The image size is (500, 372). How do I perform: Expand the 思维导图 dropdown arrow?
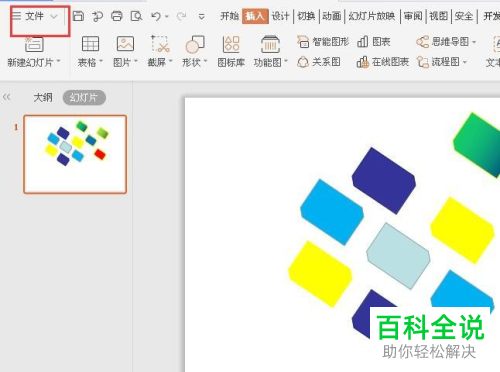[474, 42]
